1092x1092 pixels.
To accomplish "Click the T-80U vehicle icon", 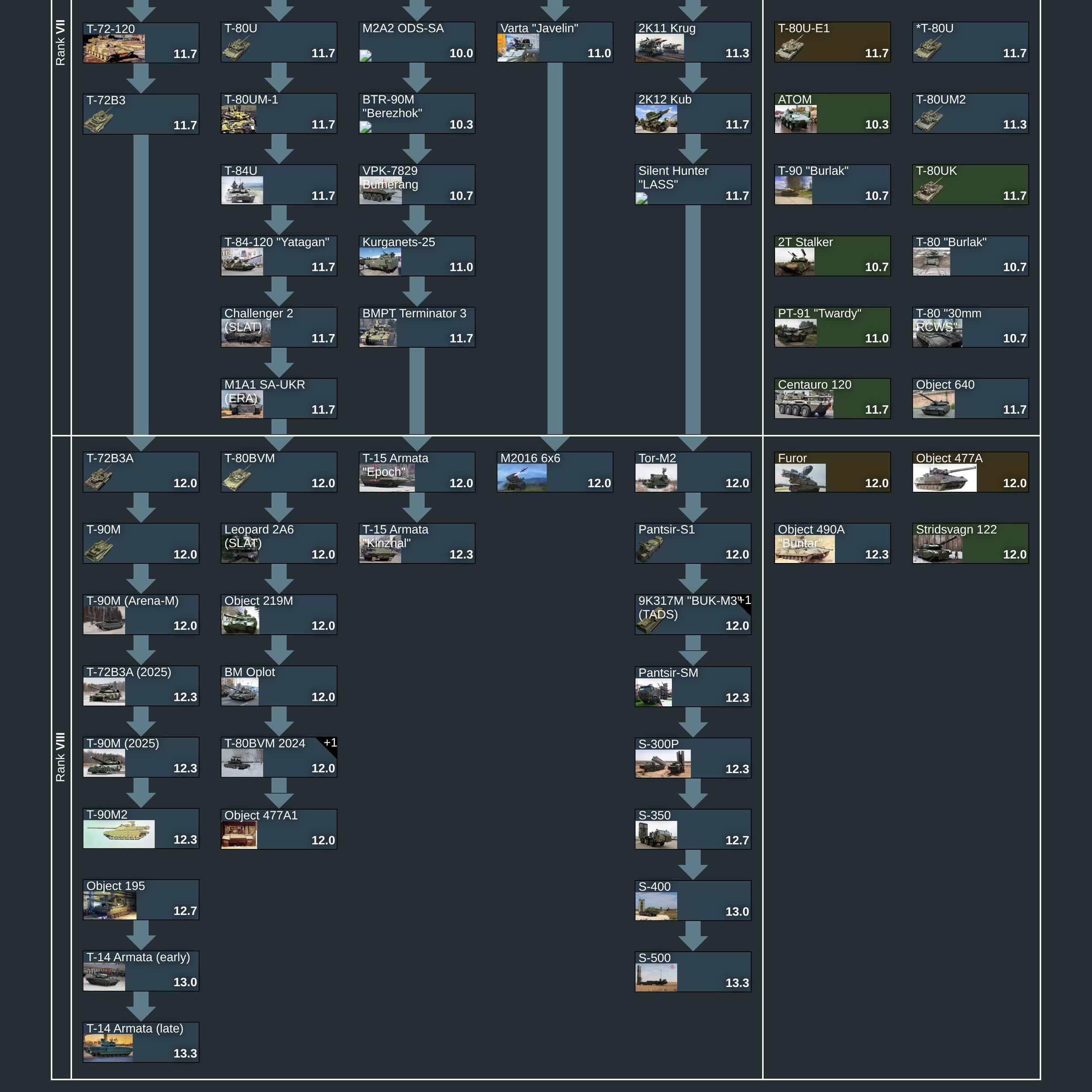I will pos(237,50).
